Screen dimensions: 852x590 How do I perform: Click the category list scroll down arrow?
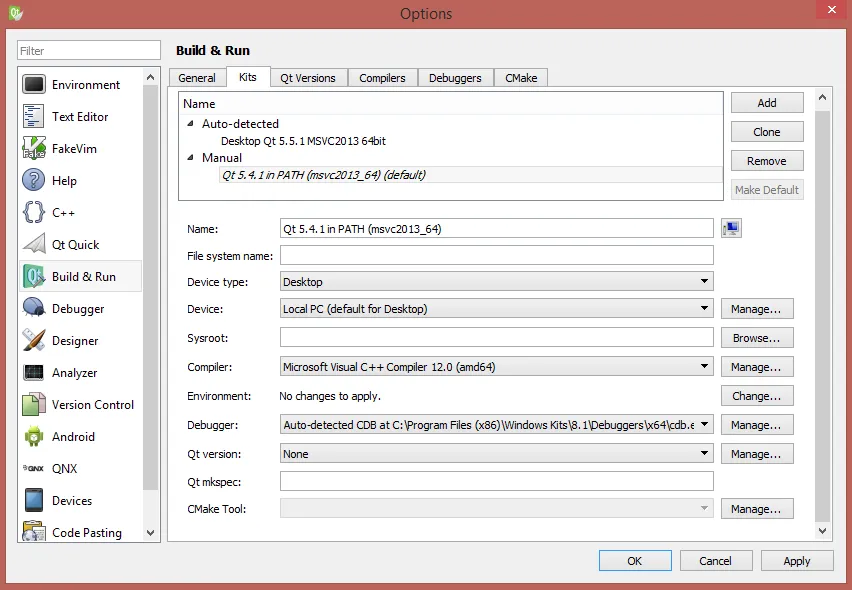(x=151, y=533)
